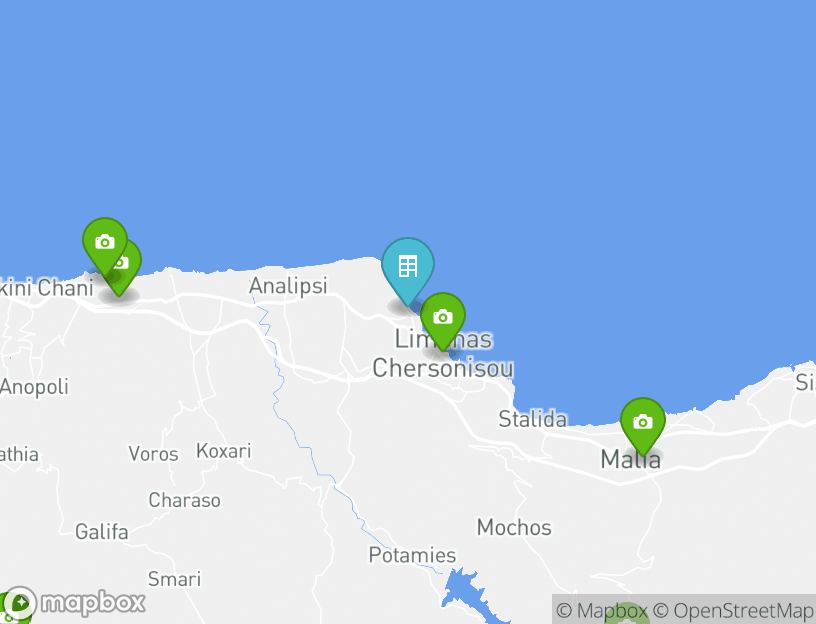Click the Smari village label
Viewport: 816px width, 624px height.
(x=174, y=579)
